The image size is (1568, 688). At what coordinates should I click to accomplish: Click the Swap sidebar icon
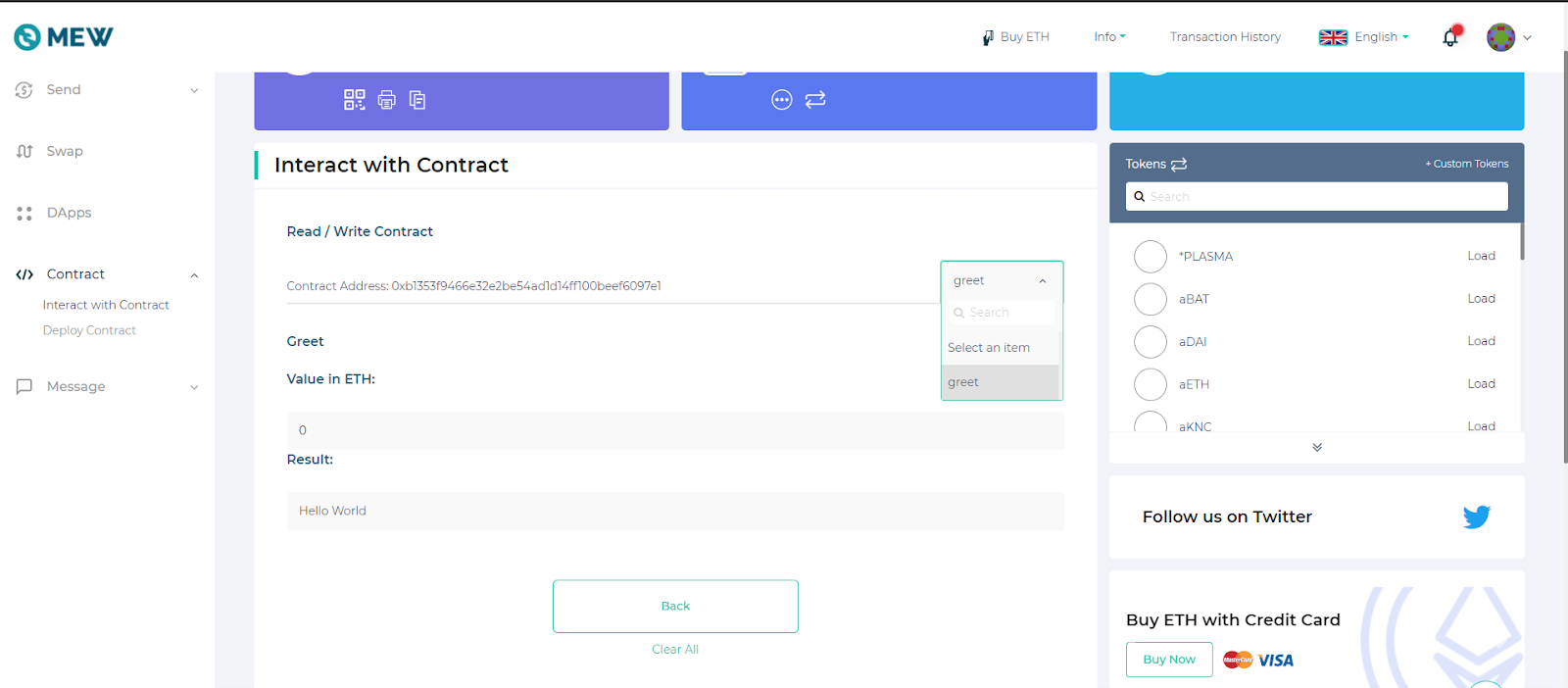24,151
